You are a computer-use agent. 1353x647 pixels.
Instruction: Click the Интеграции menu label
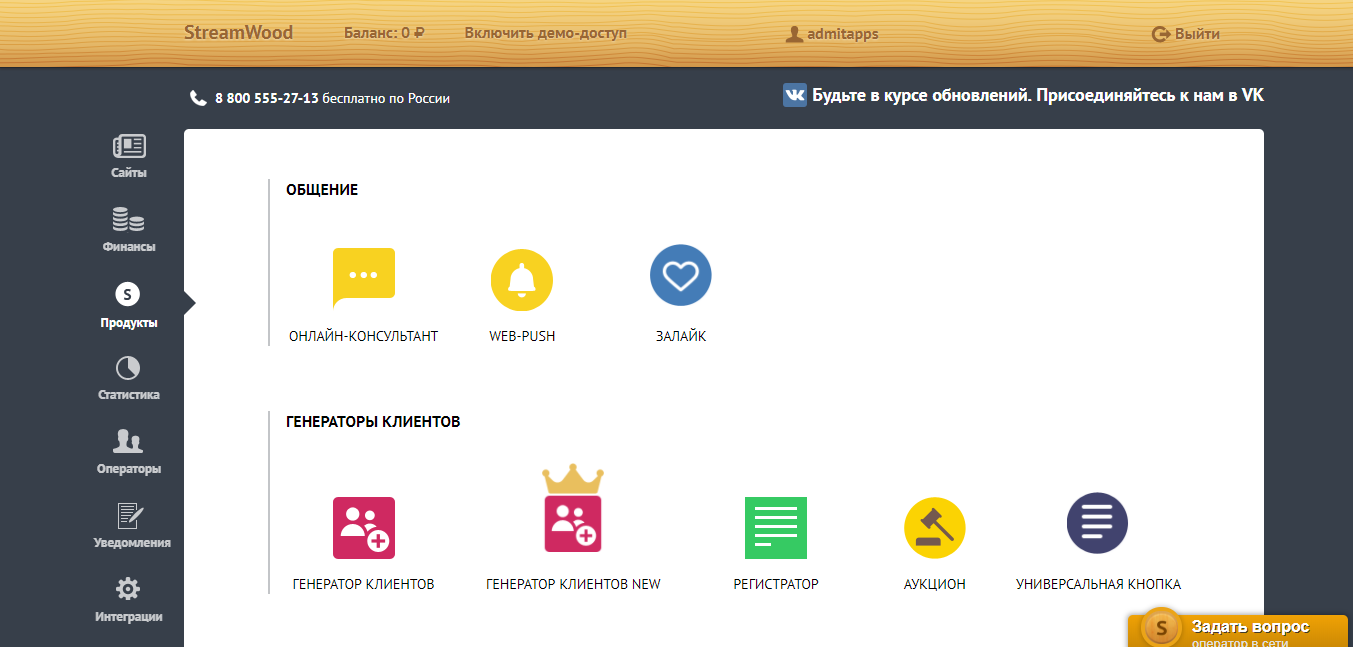129,617
